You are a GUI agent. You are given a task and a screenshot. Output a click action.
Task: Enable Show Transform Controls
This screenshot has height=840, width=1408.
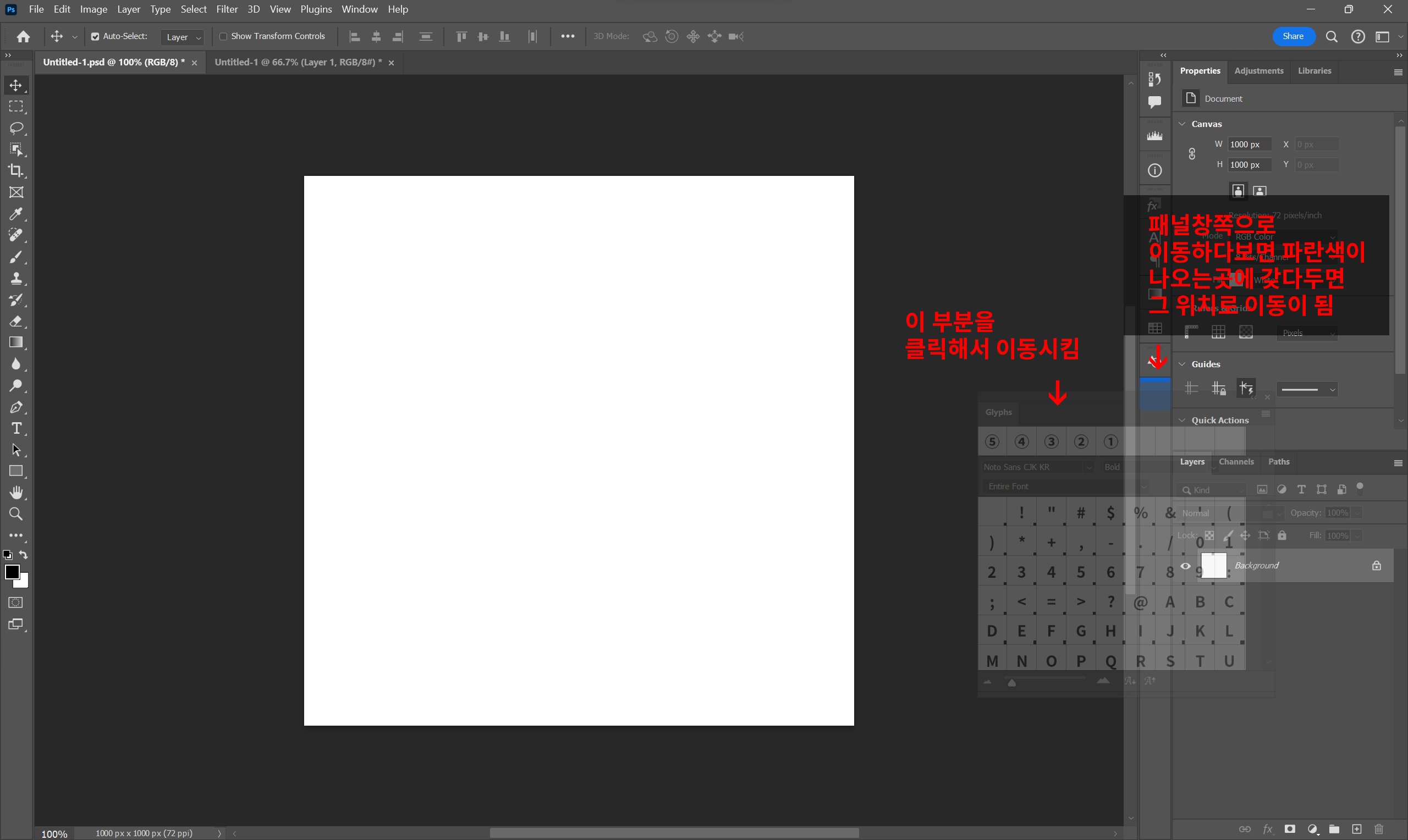pos(223,37)
